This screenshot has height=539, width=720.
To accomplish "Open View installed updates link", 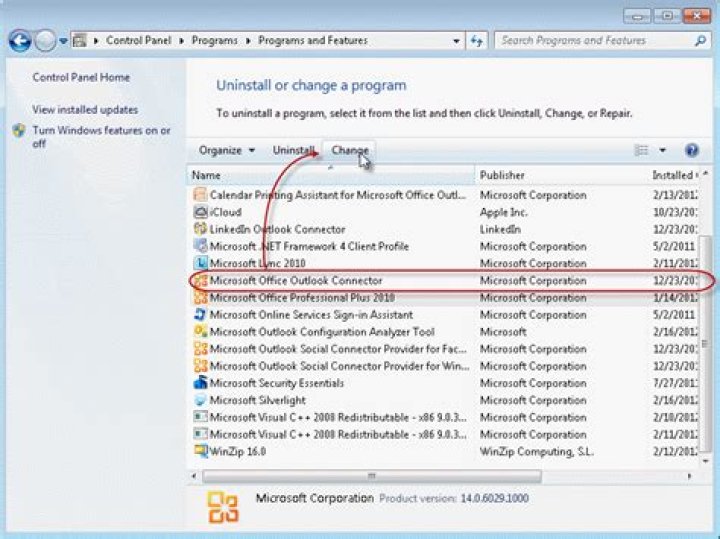I will 85,110.
